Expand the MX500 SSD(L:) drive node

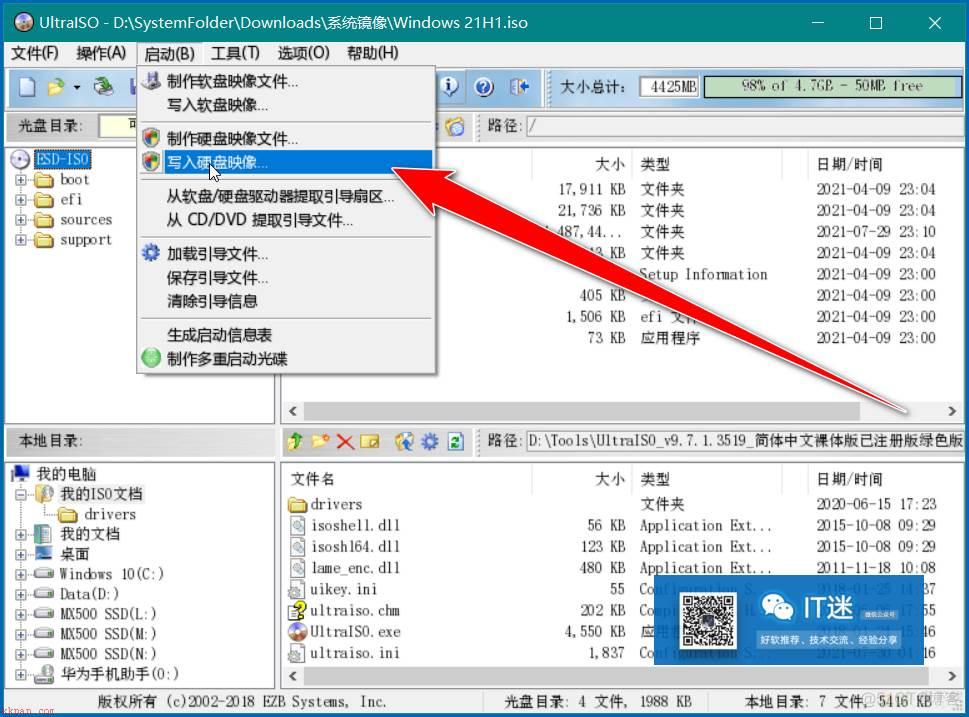point(21,614)
